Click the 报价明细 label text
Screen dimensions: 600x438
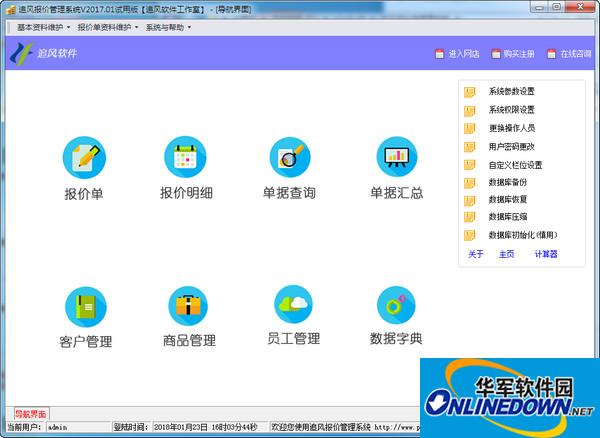[x=186, y=193]
